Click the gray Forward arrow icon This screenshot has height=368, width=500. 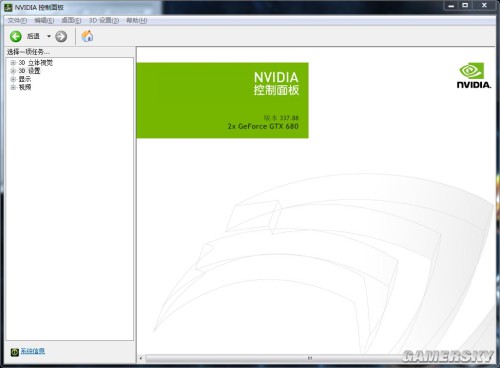pyautogui.click(x=61, y=36)
